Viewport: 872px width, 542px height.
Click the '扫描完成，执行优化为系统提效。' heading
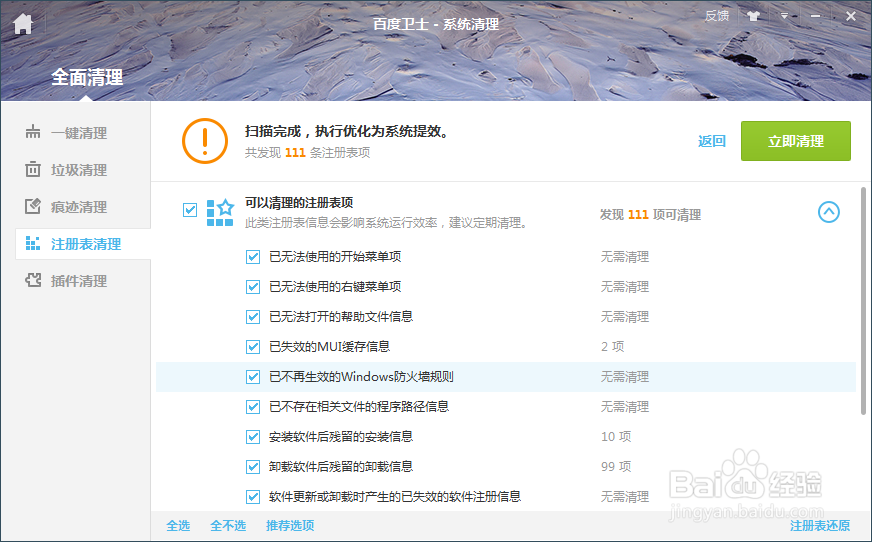(x=346, y=131)
